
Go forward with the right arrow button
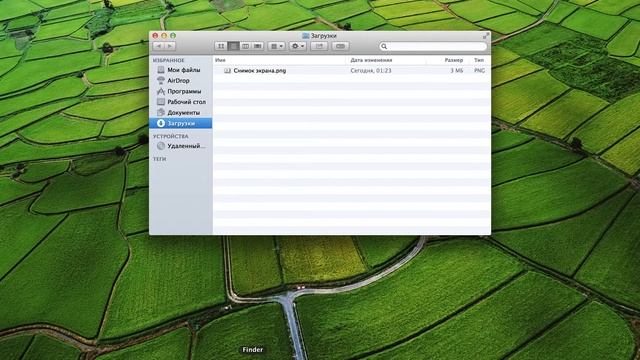pyautogui.click(x=170, y=46)
